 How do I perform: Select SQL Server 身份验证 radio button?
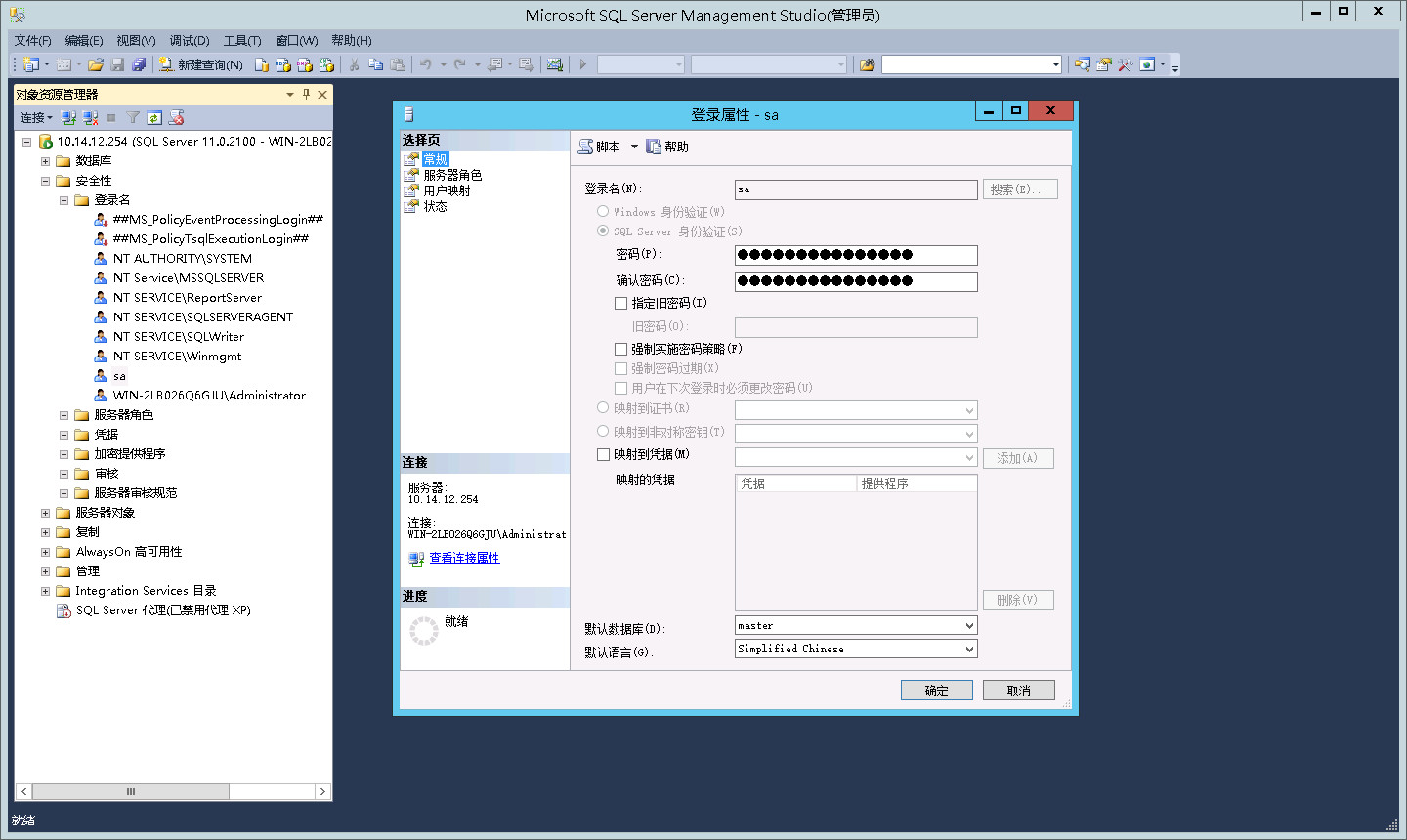(x=603, y=231)
